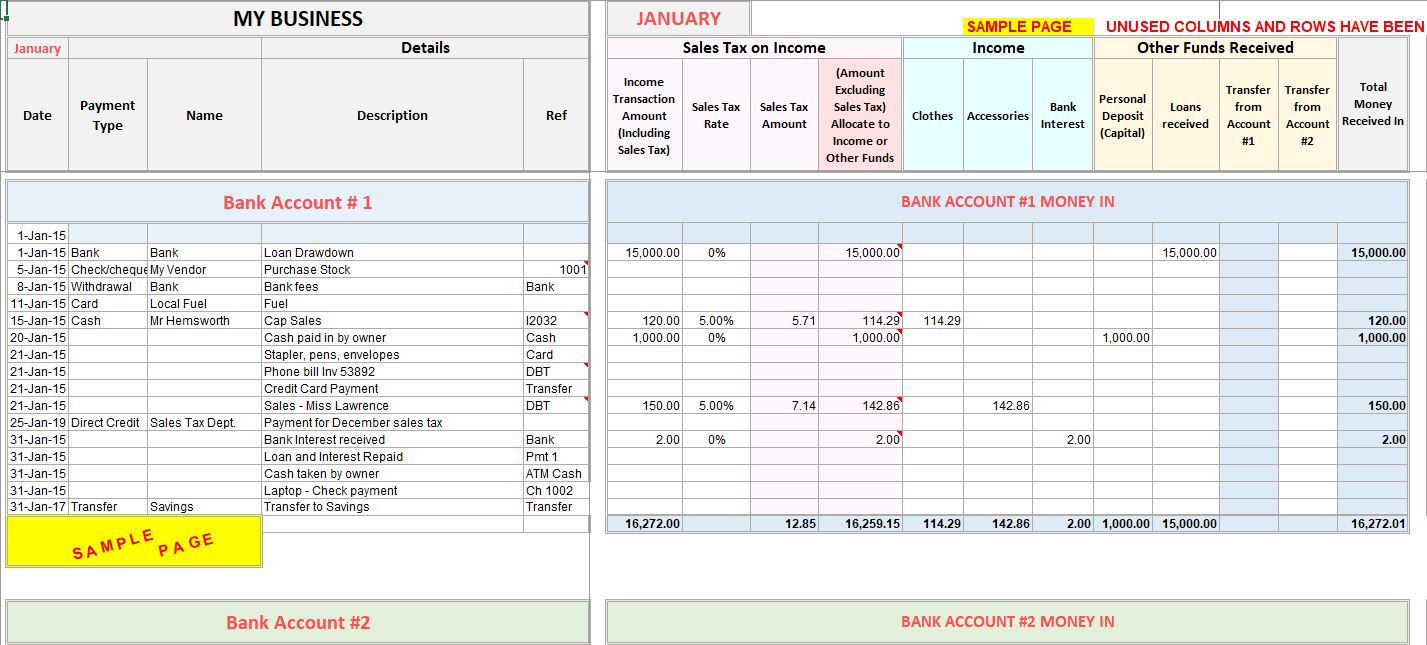
Task: Click the Details header cell
Action: click(x=425, y=48)
